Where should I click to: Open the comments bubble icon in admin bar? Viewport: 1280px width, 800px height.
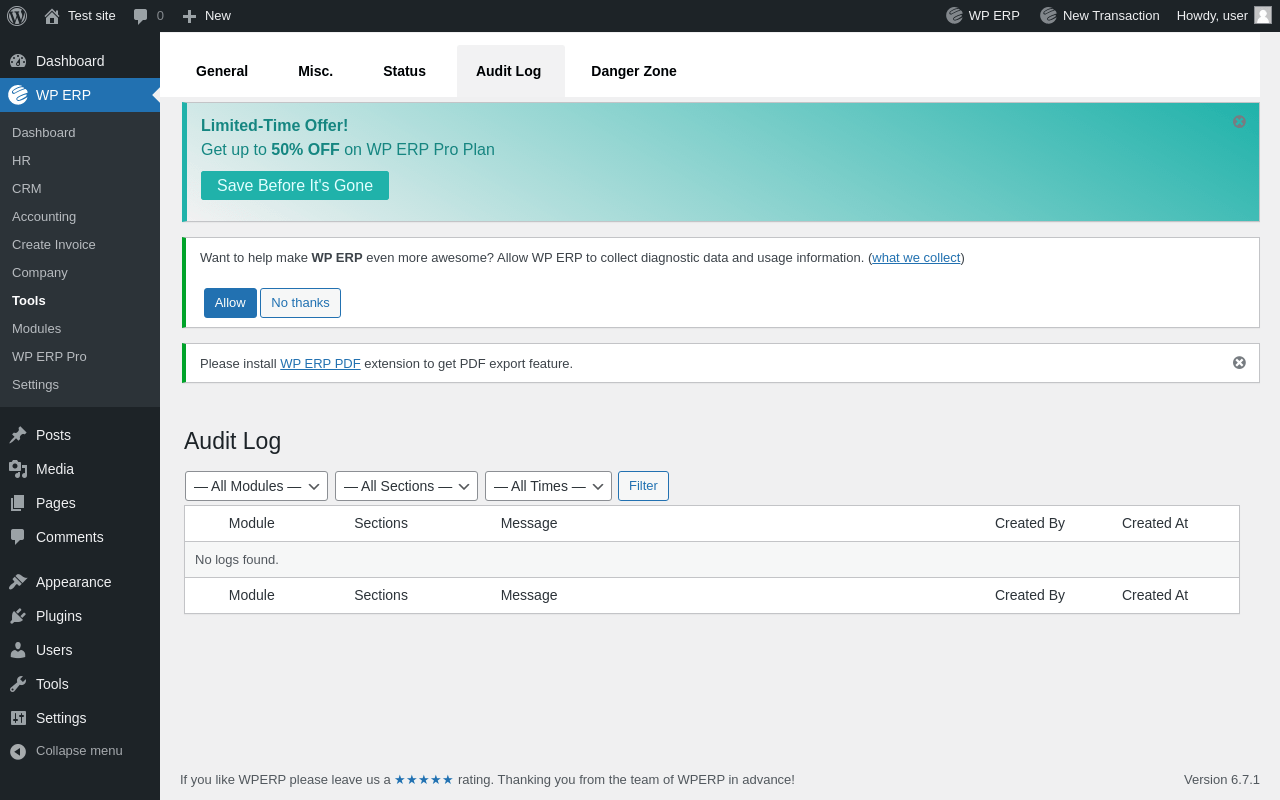click(141, 16)
